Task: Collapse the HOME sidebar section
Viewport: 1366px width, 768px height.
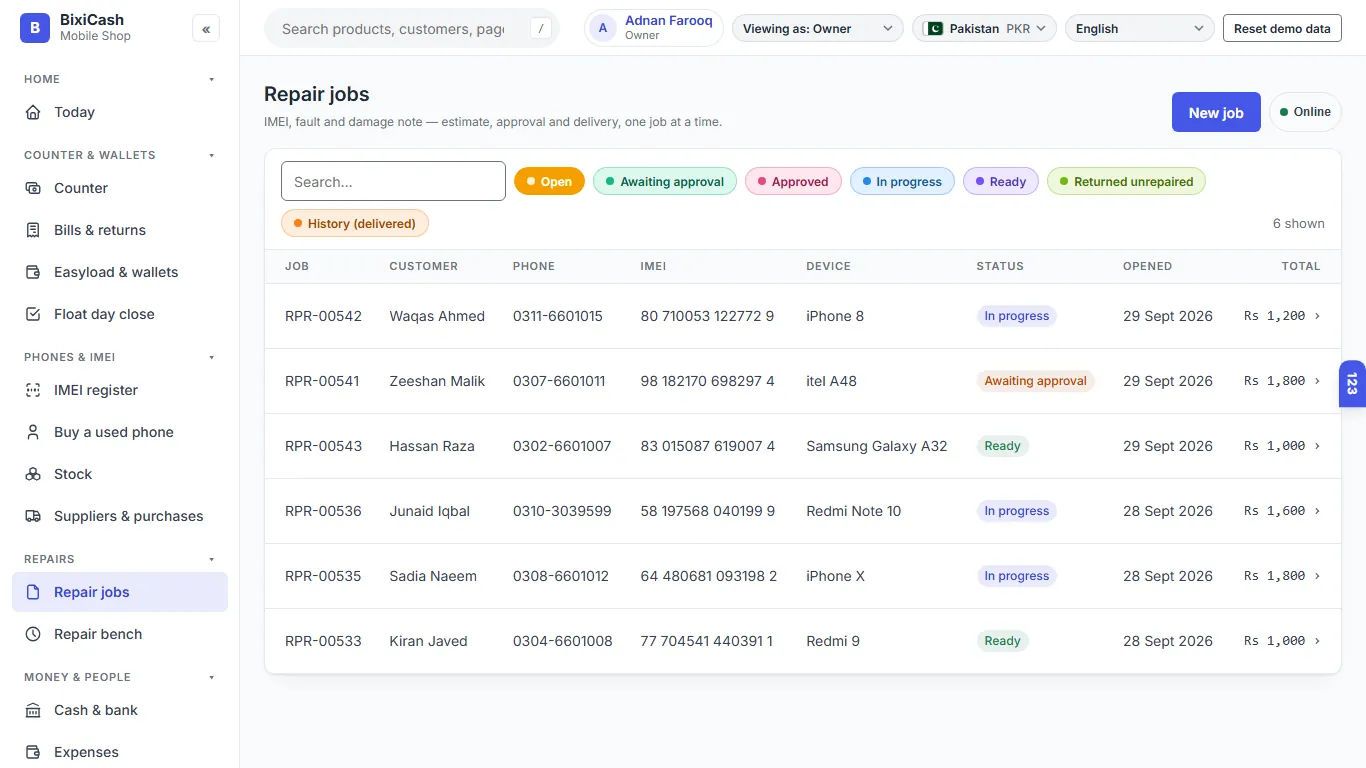Action: coord(211,79)
